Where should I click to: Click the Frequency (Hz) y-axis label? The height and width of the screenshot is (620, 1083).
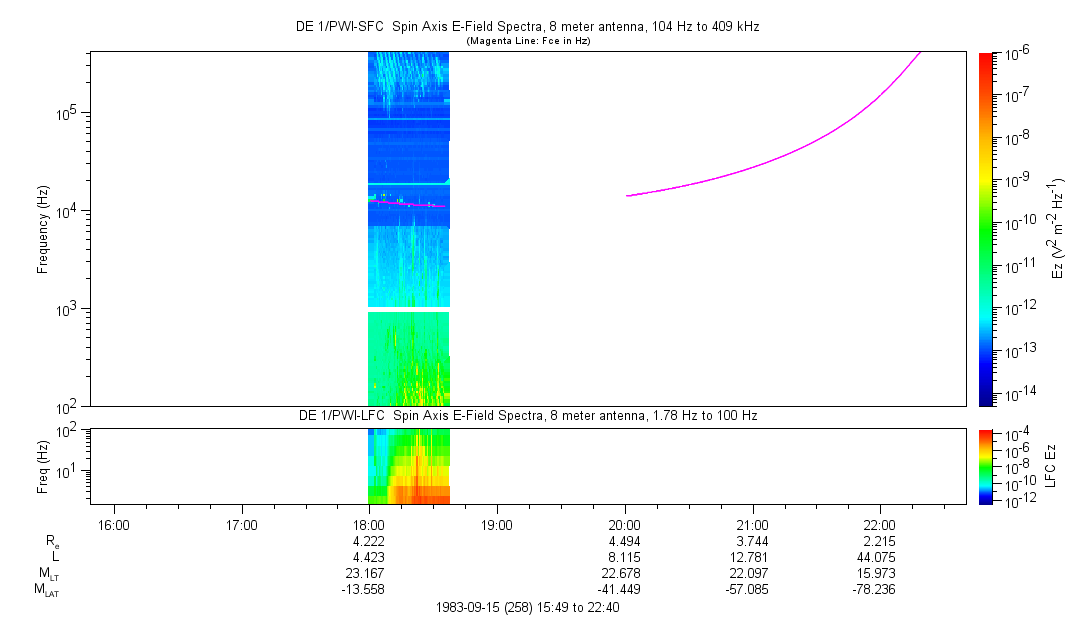[x=43, y=229]
